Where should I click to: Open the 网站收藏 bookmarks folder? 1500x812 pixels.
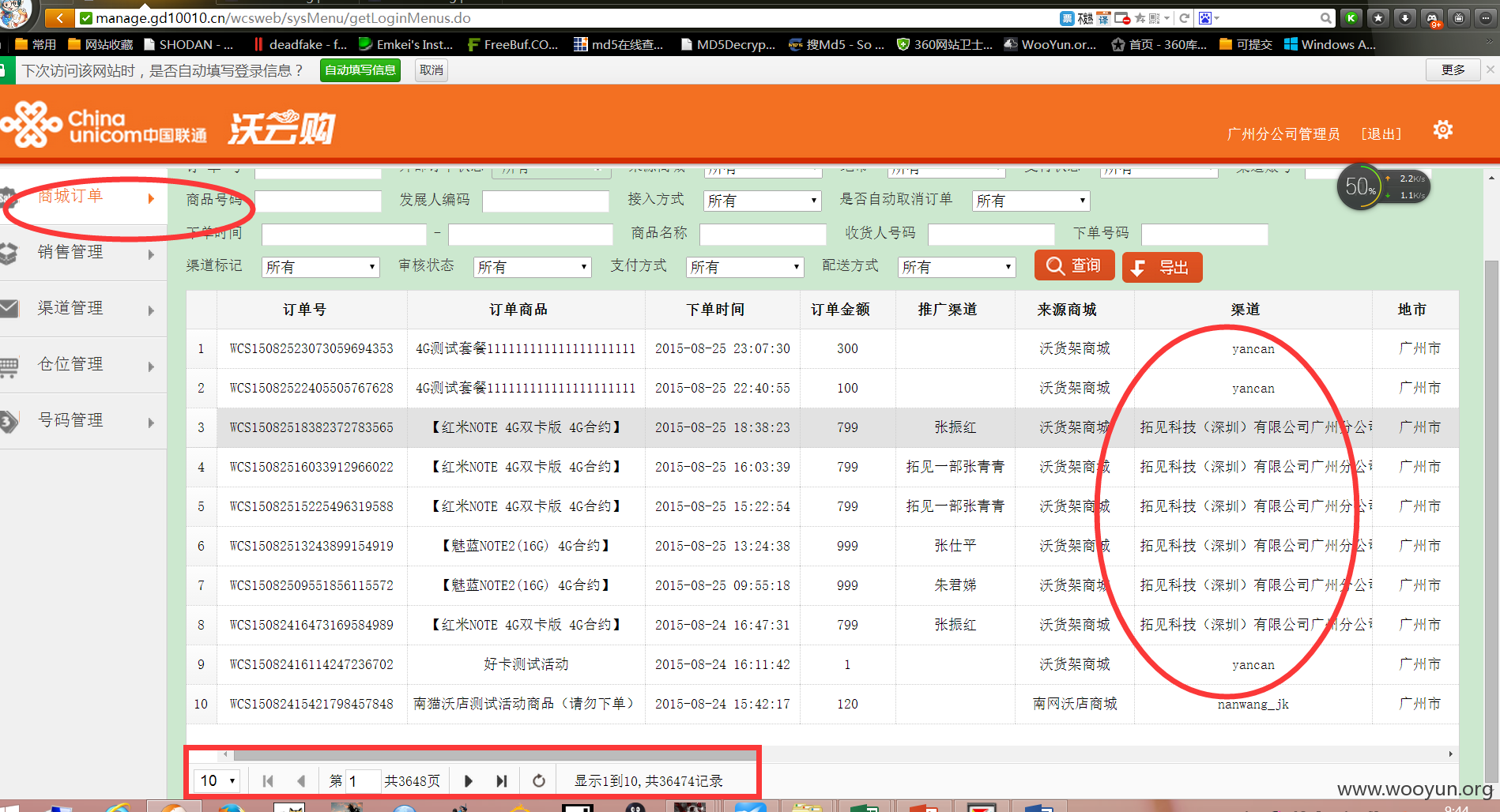pyautogui.click(x=100, y=44)
